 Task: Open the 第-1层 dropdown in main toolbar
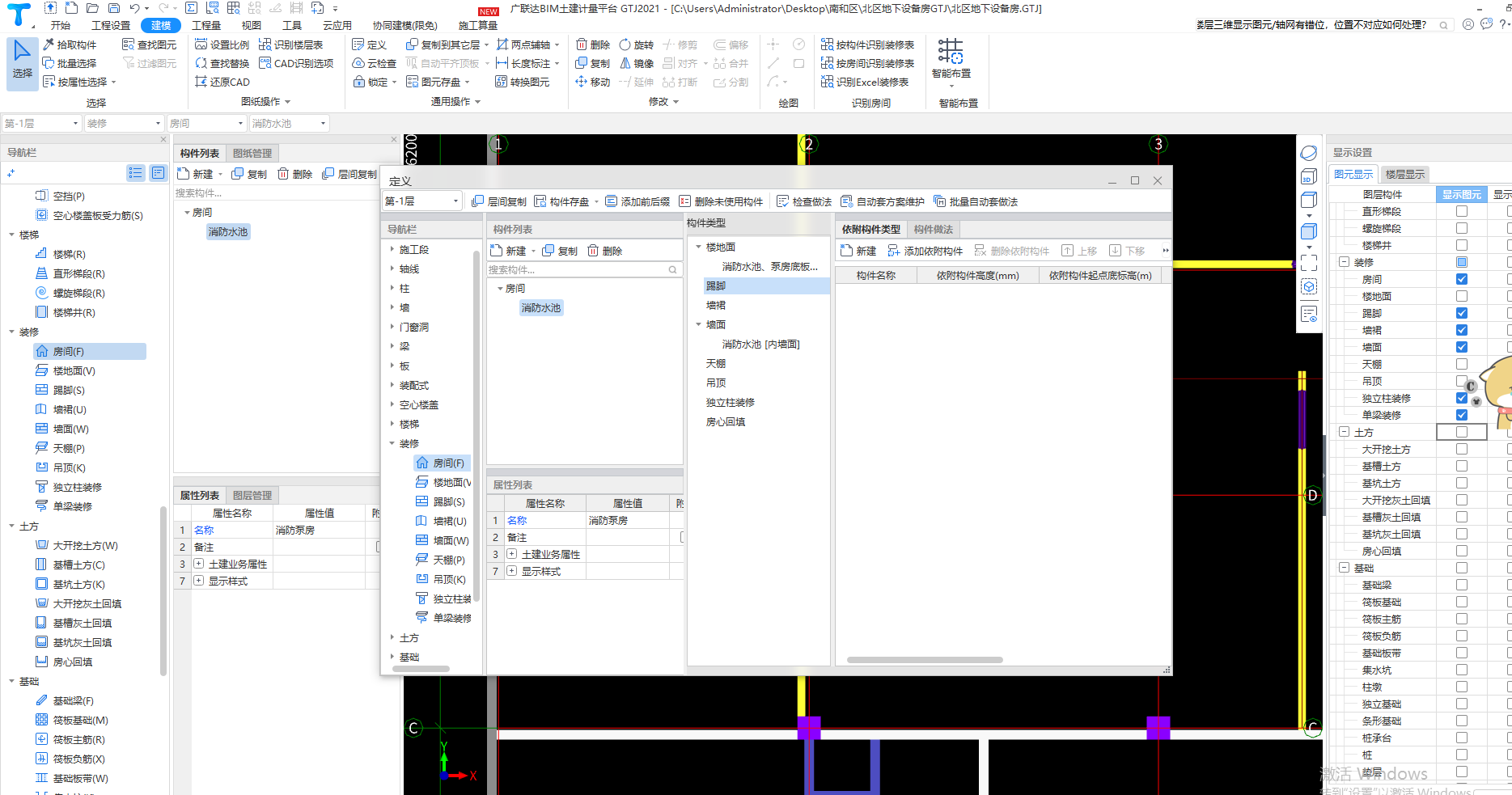tap(41, 123)
